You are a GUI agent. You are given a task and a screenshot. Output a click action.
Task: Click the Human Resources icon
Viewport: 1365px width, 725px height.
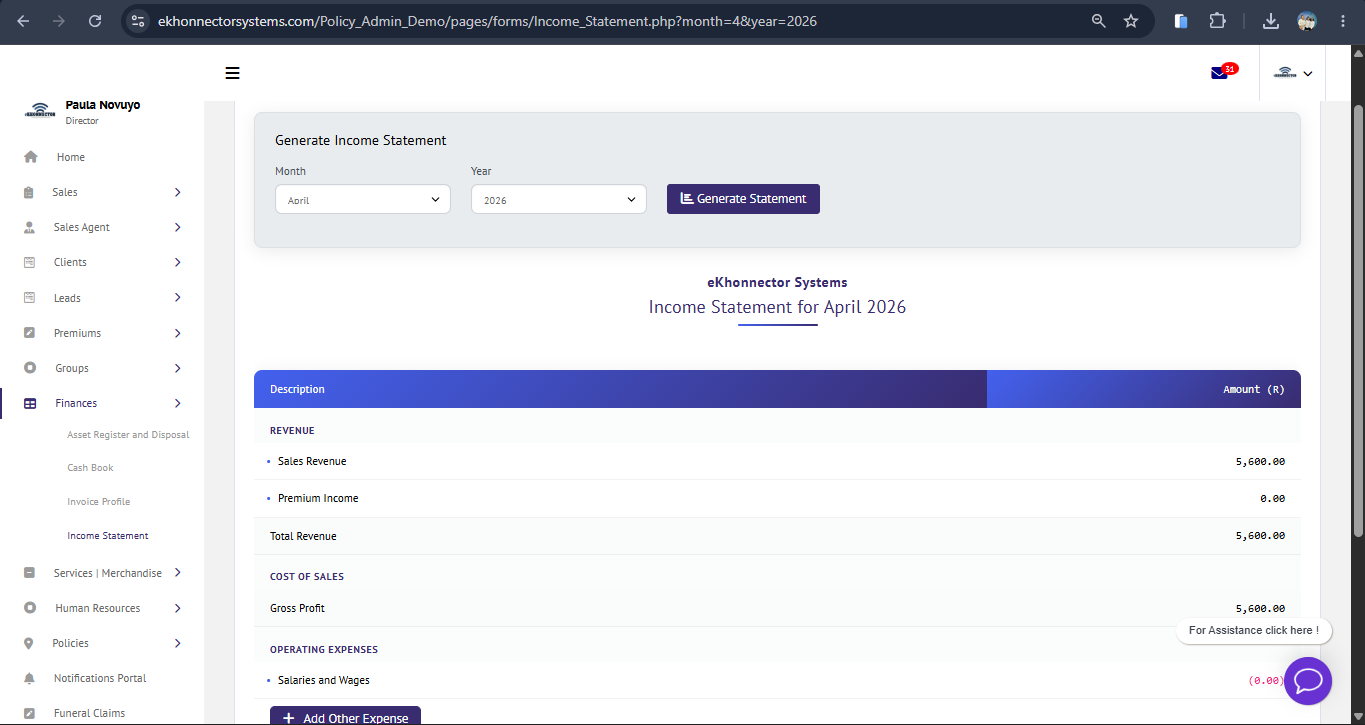tap(30, 608)
